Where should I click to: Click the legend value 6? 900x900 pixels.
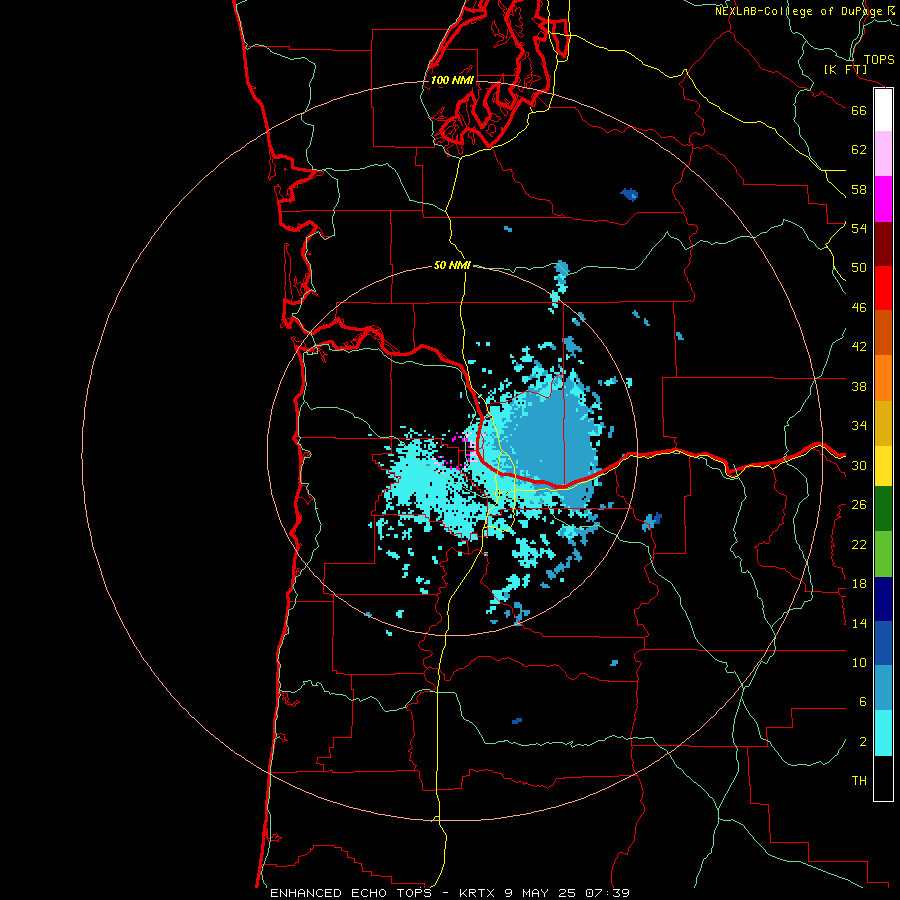point(862,701)
